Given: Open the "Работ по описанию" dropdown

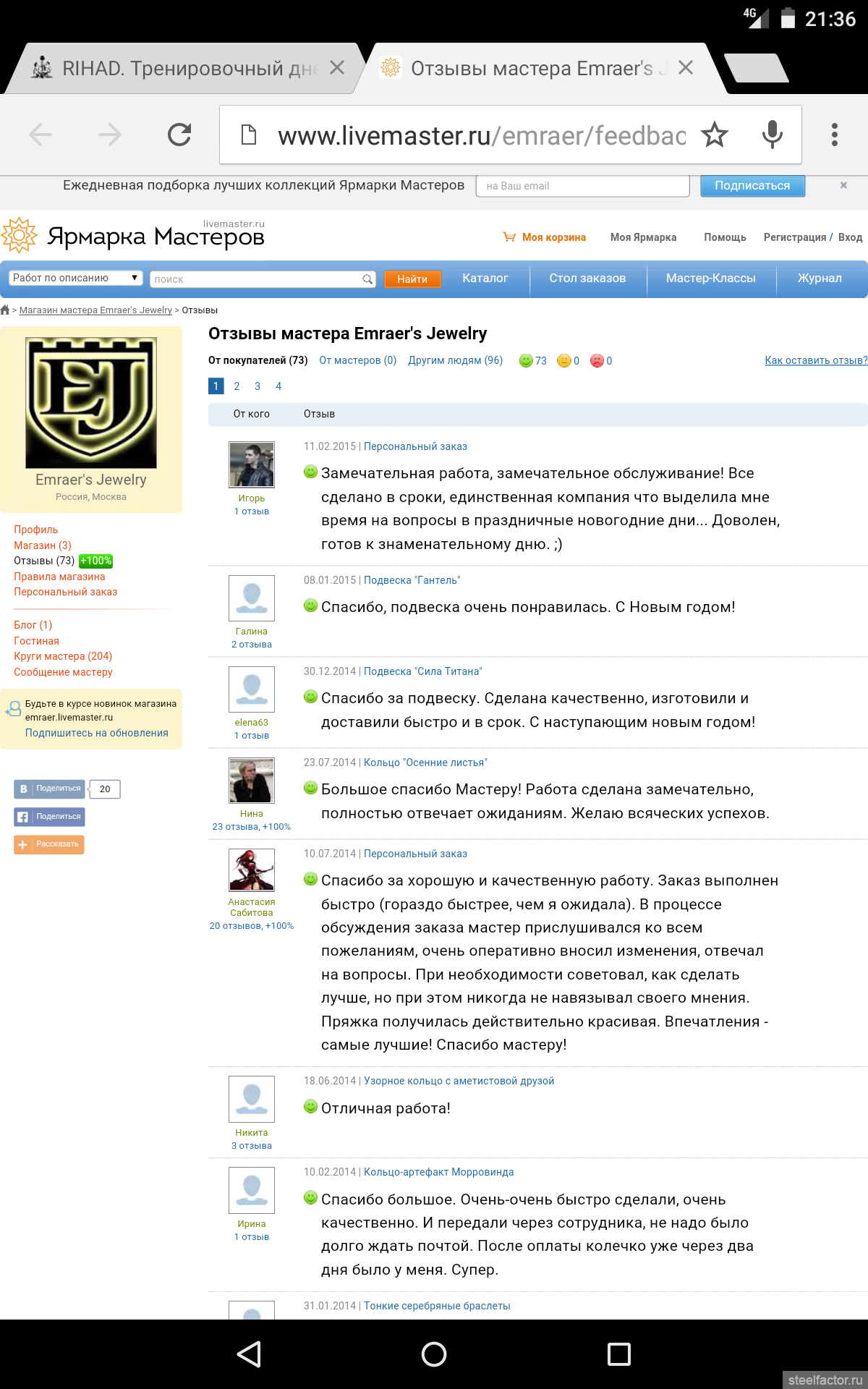Looking at the screenshot, I should click(x=75, y=278).
